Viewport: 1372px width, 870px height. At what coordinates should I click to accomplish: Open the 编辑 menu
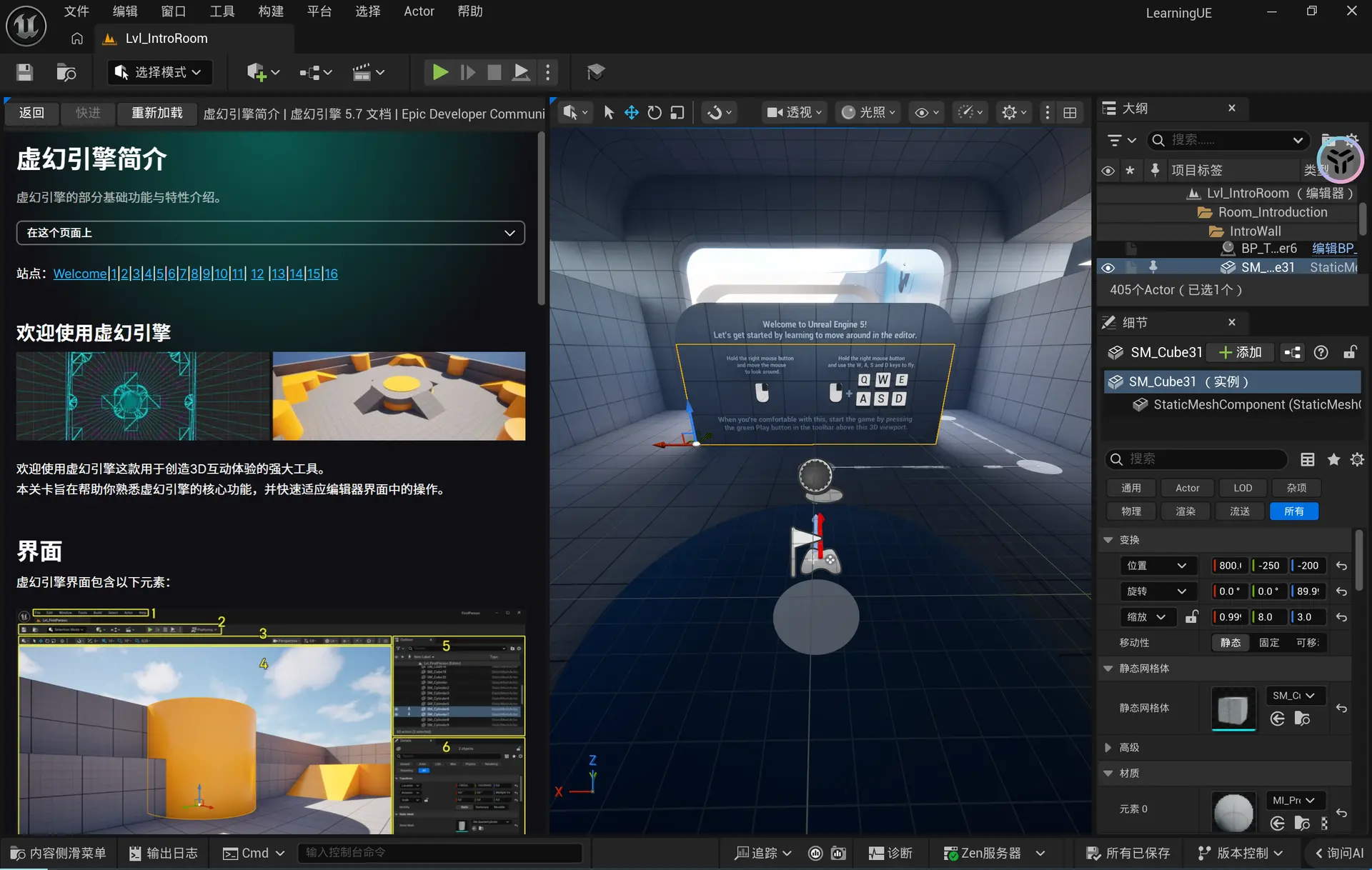click(125, 11)
